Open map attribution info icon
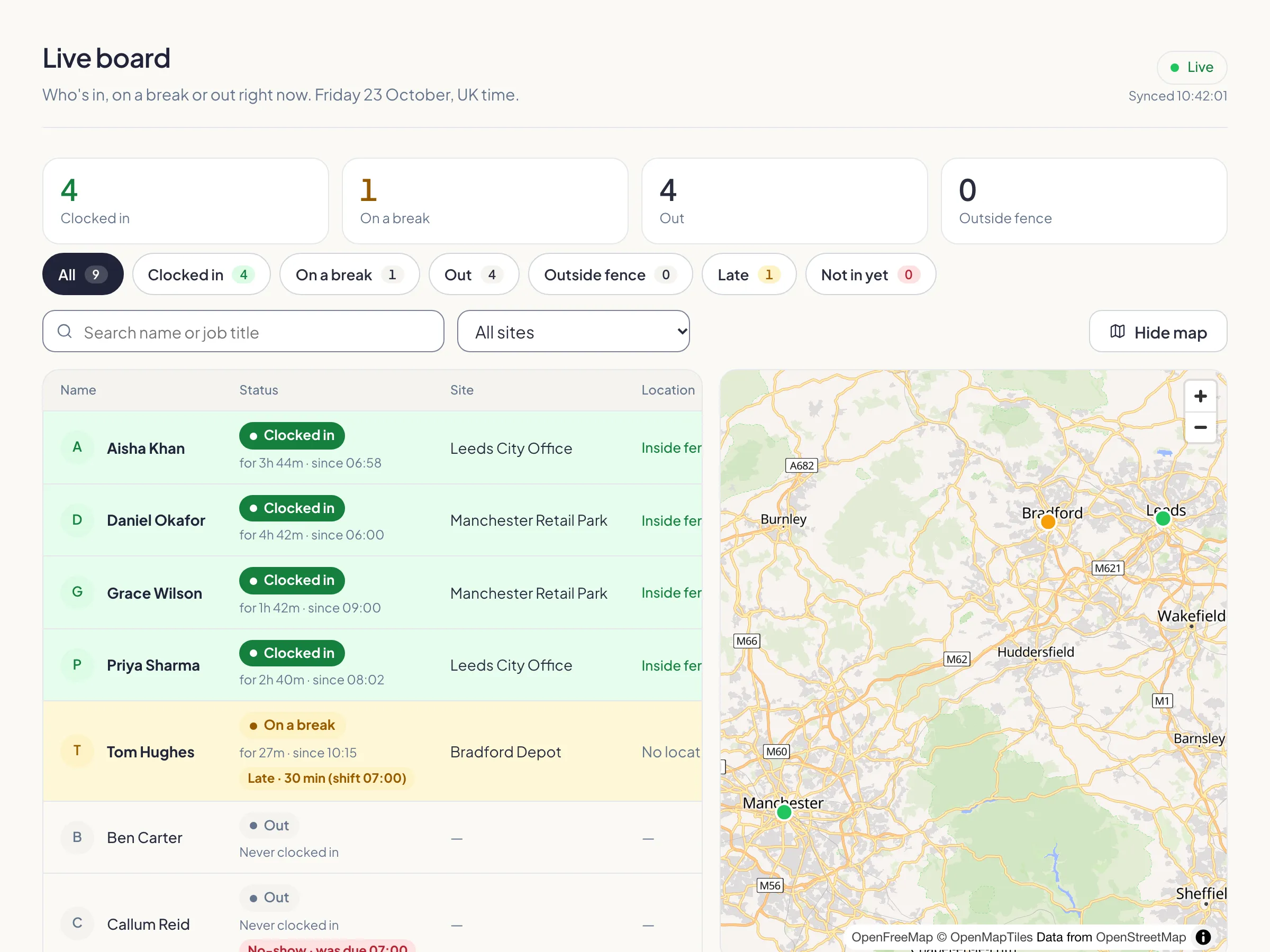This screenshot has width=1270, height=952. (x=1203, y=937)
